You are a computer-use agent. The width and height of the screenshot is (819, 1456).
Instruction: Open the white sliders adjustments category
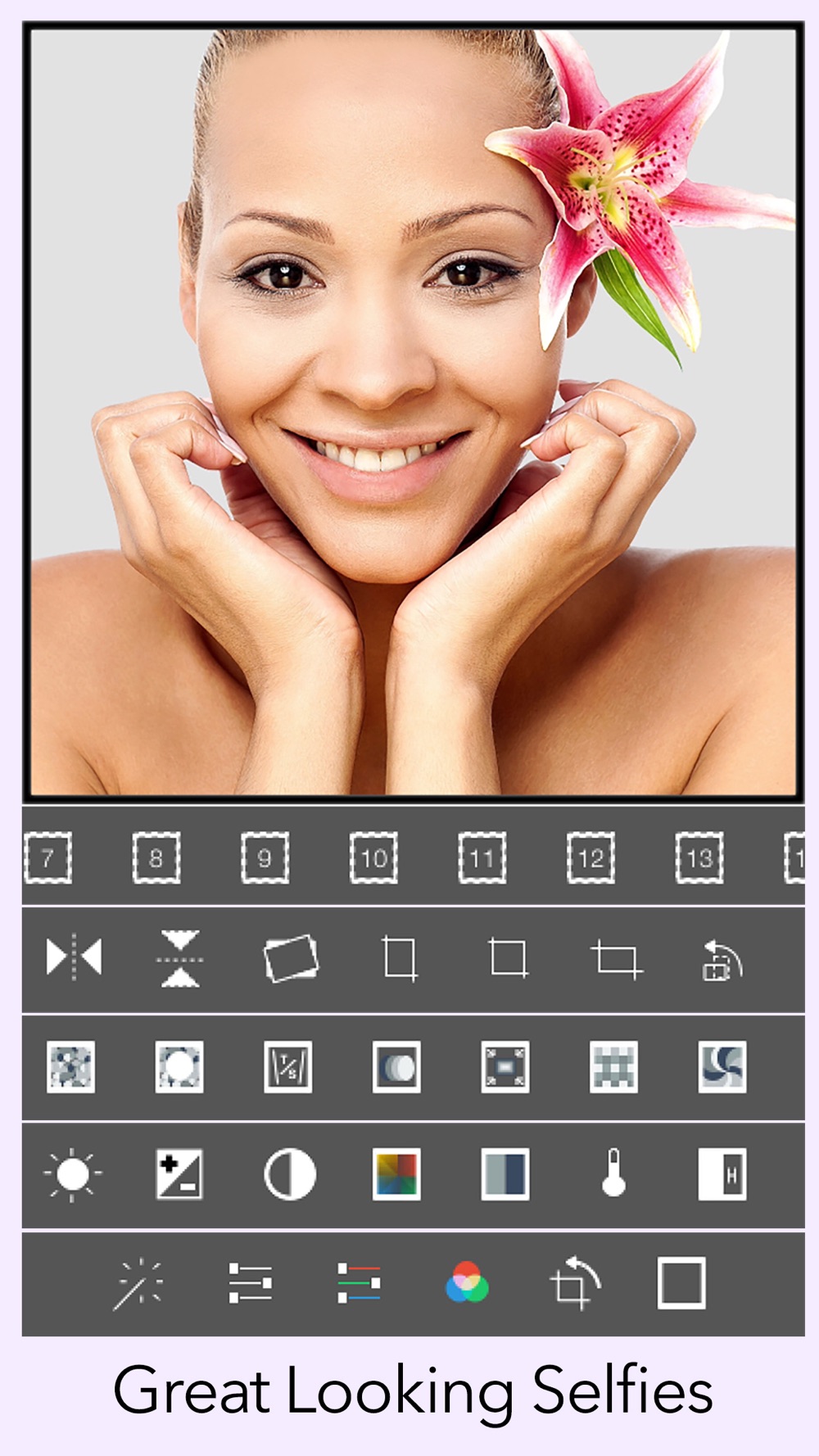(x=250, y=1283)
